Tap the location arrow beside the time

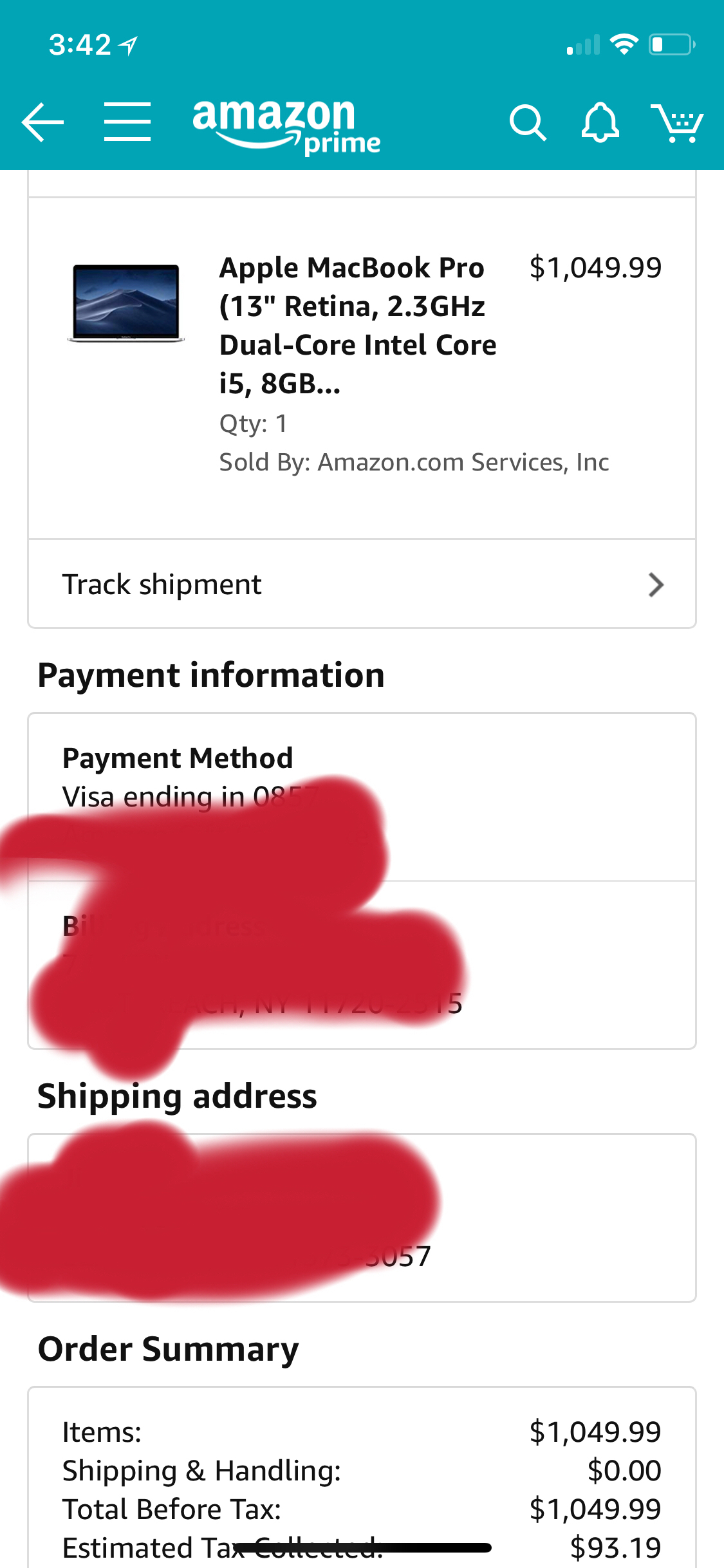(x=129, y=45)
